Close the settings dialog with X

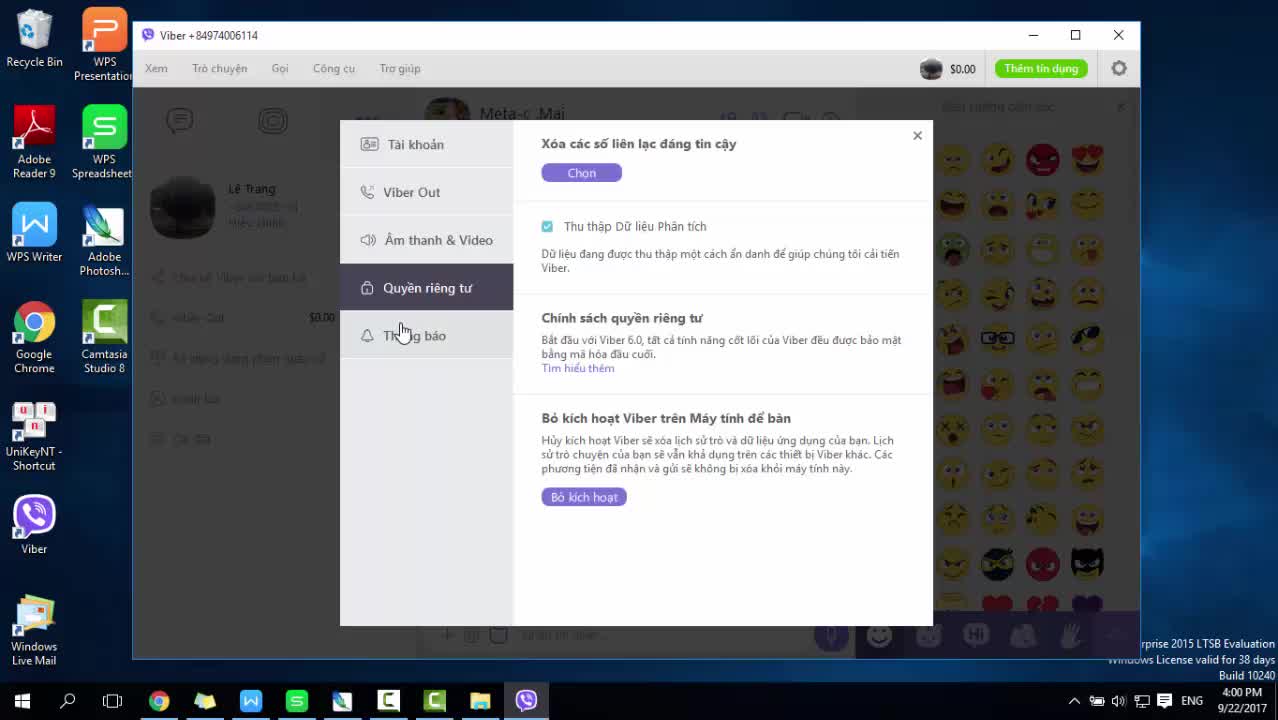pyautogui.click(x=917, y=136)
